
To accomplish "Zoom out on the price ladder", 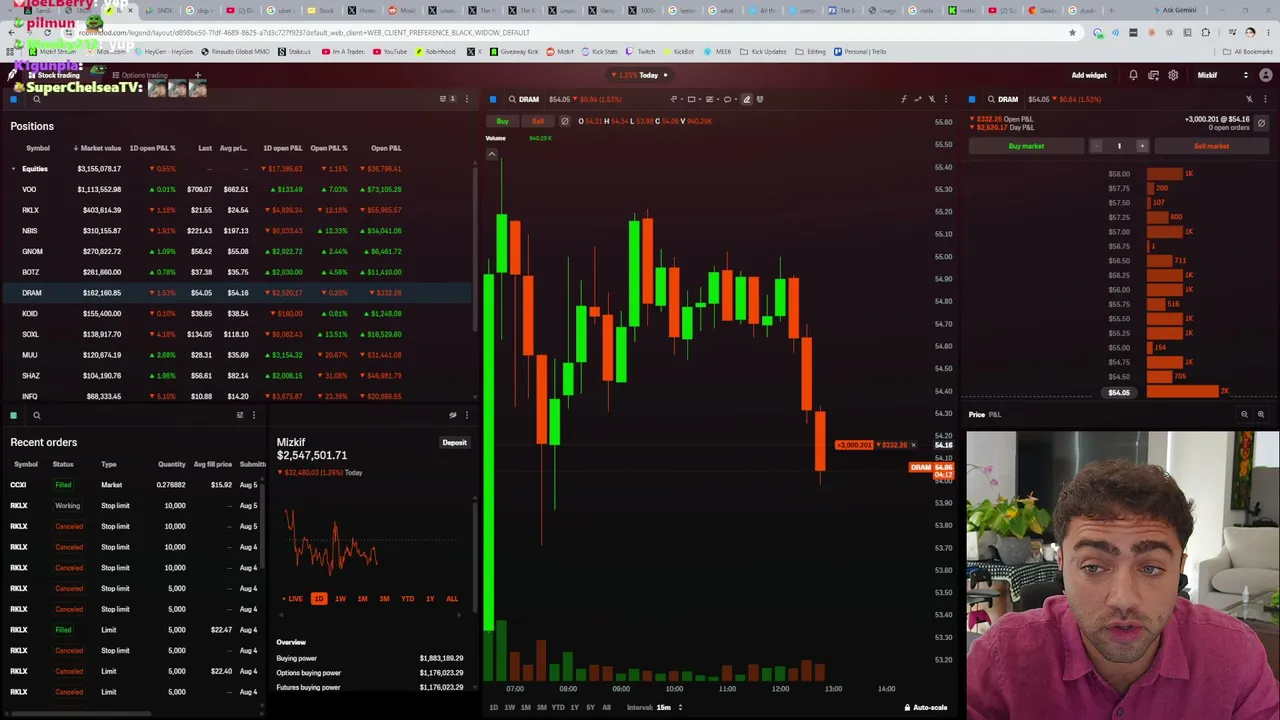I will (1244, 414).
